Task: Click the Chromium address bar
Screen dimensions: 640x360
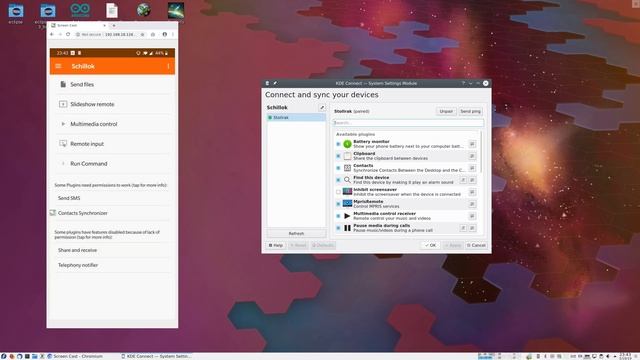Action: 110,35
